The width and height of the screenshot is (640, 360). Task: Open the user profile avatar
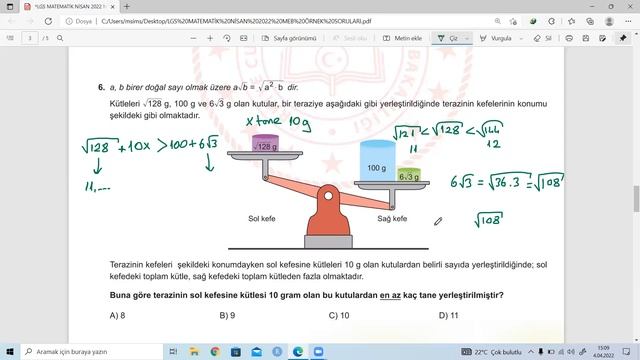coord(609,21)
